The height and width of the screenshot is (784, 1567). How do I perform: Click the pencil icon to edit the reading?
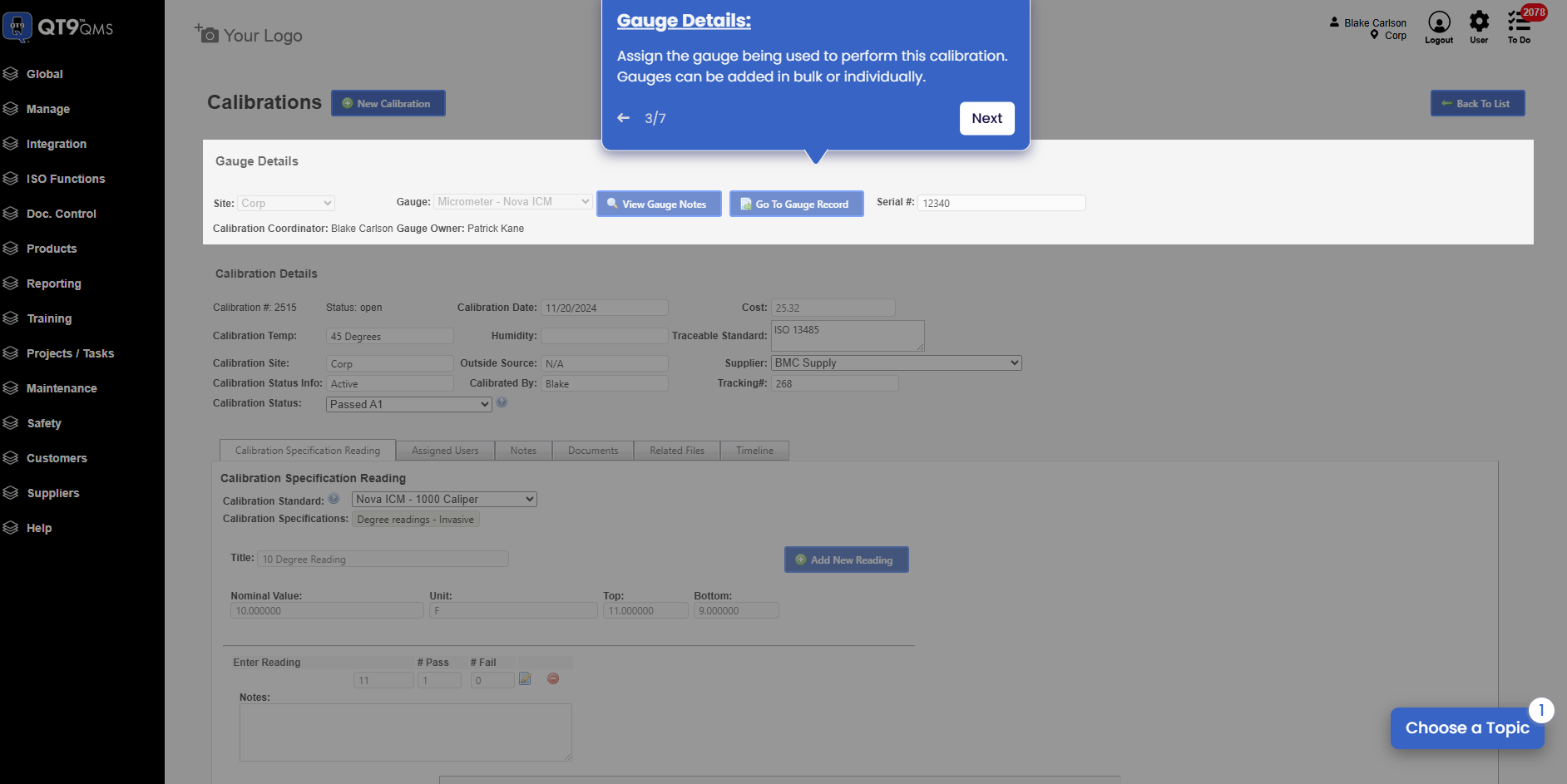525,678
